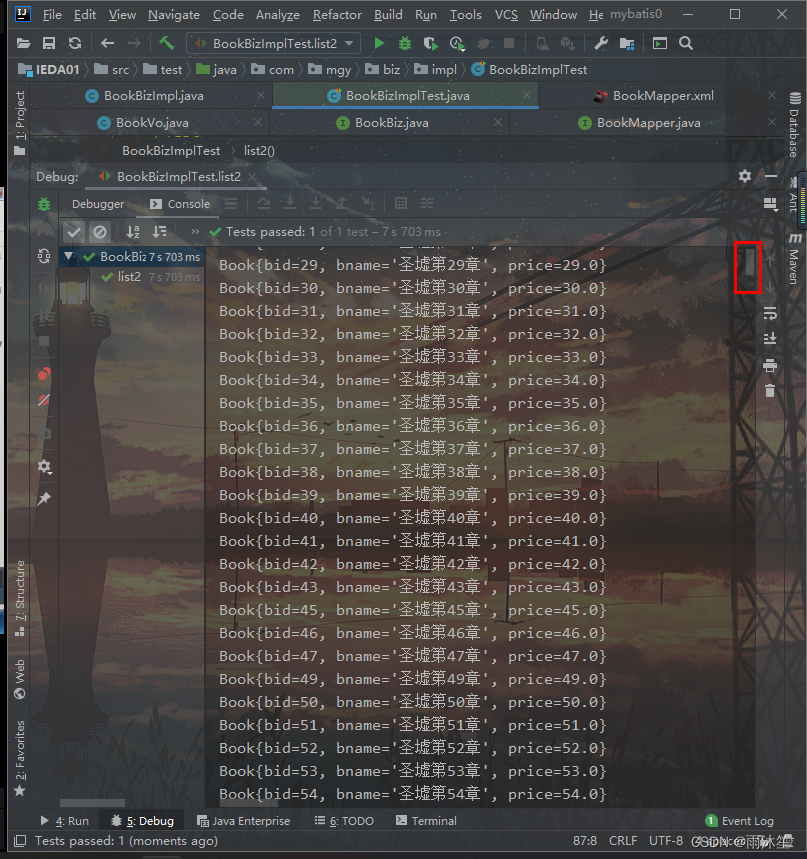Open the VCS menu
807x859 pixels.
pos(506,15)
